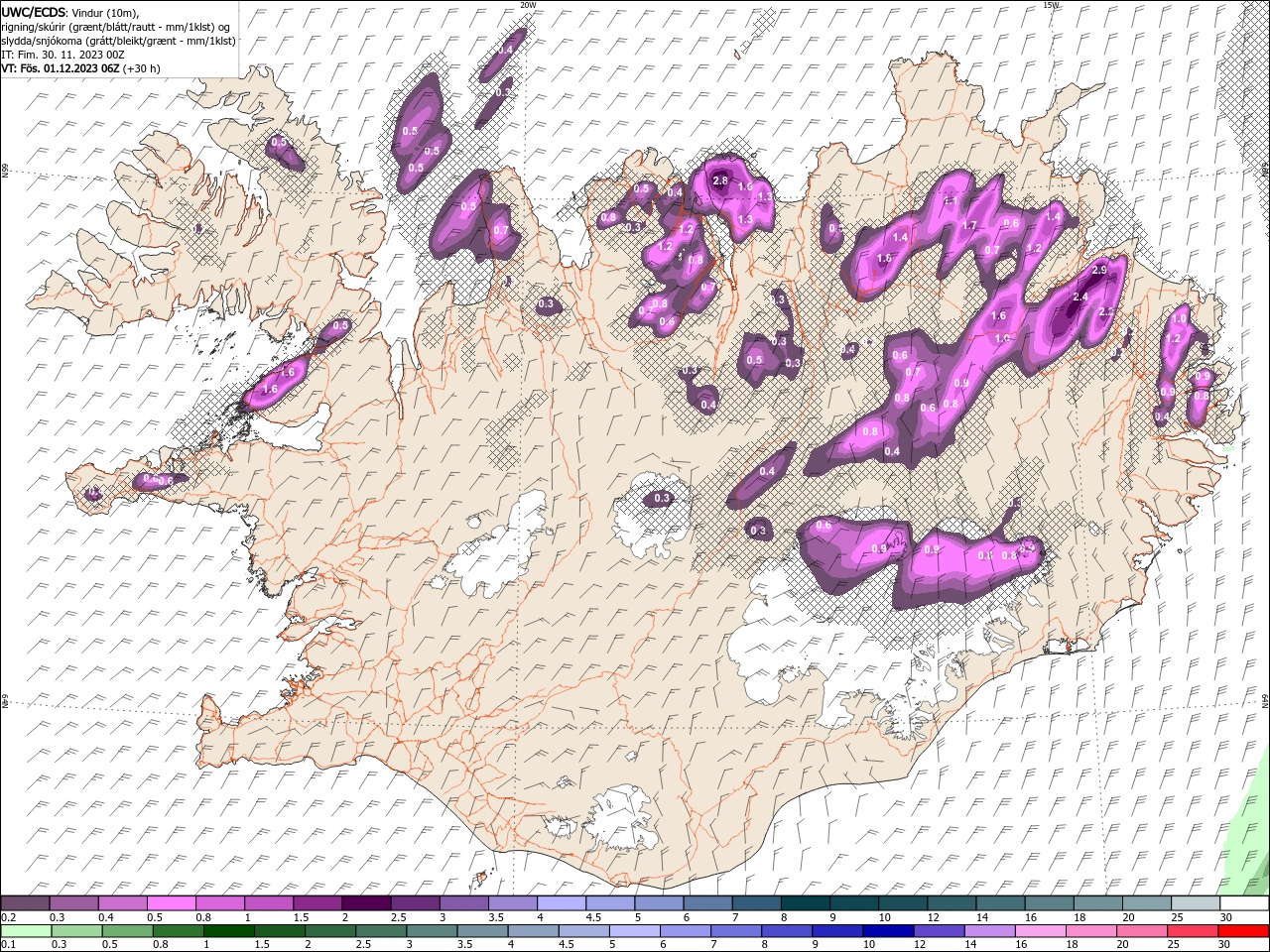Pick the darkest purple swatch labeled 2 in the upper legend
This screenshot has height=952, width=1270.
coord(367,903)
